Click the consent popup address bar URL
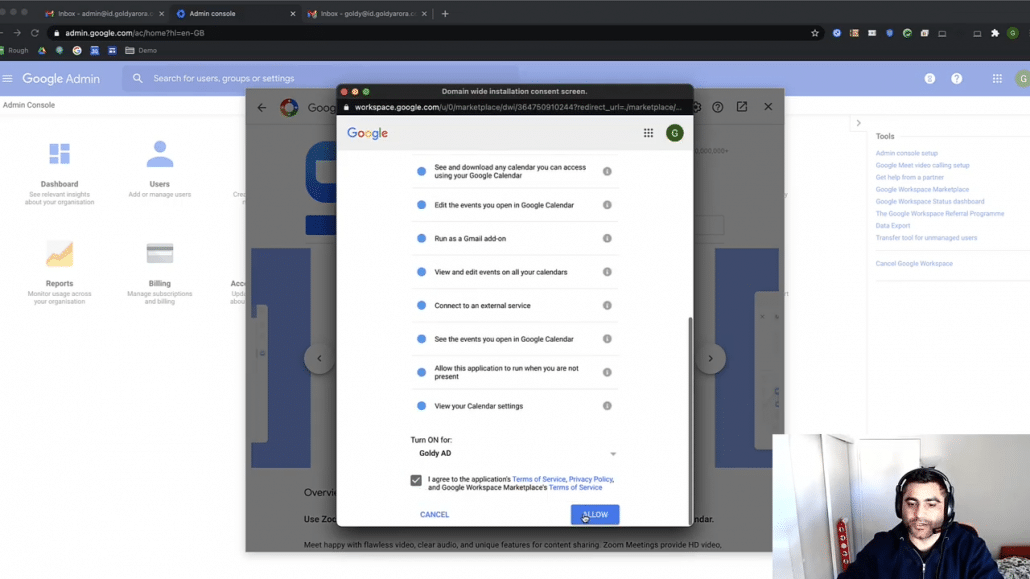This screenshot has width=1030, height=579. [x=518, y=107]
